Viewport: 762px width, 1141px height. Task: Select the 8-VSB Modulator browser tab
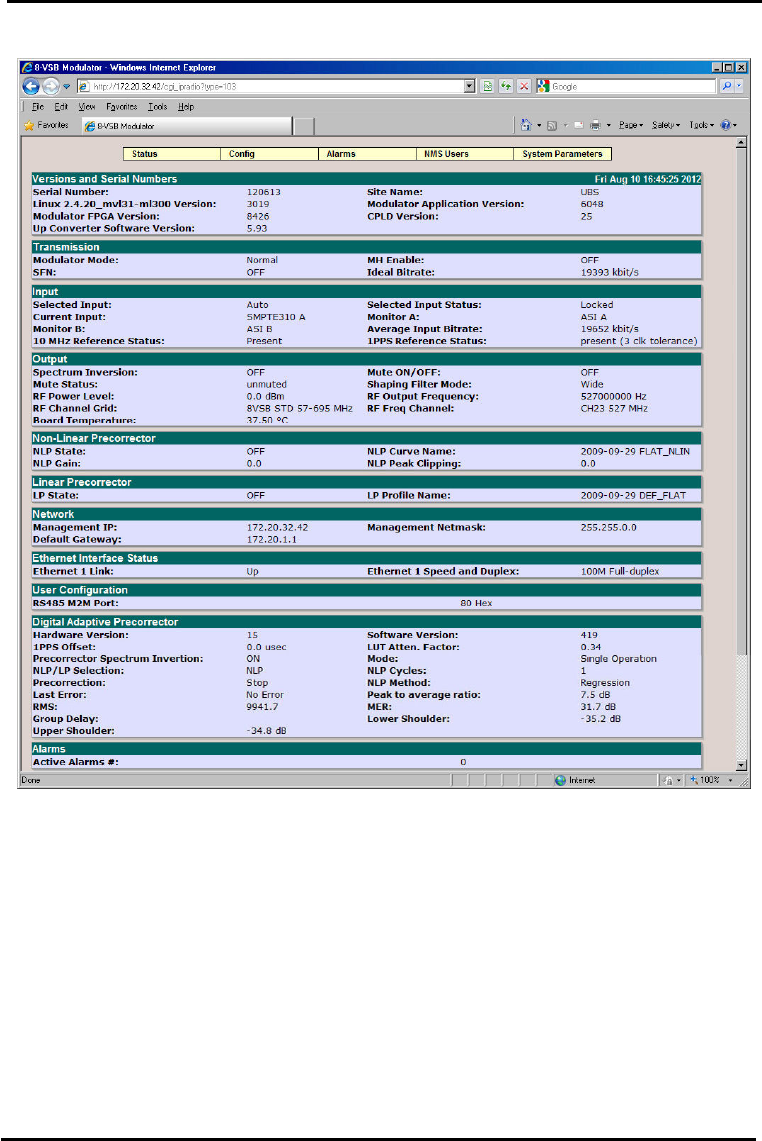tap(186, 126)
